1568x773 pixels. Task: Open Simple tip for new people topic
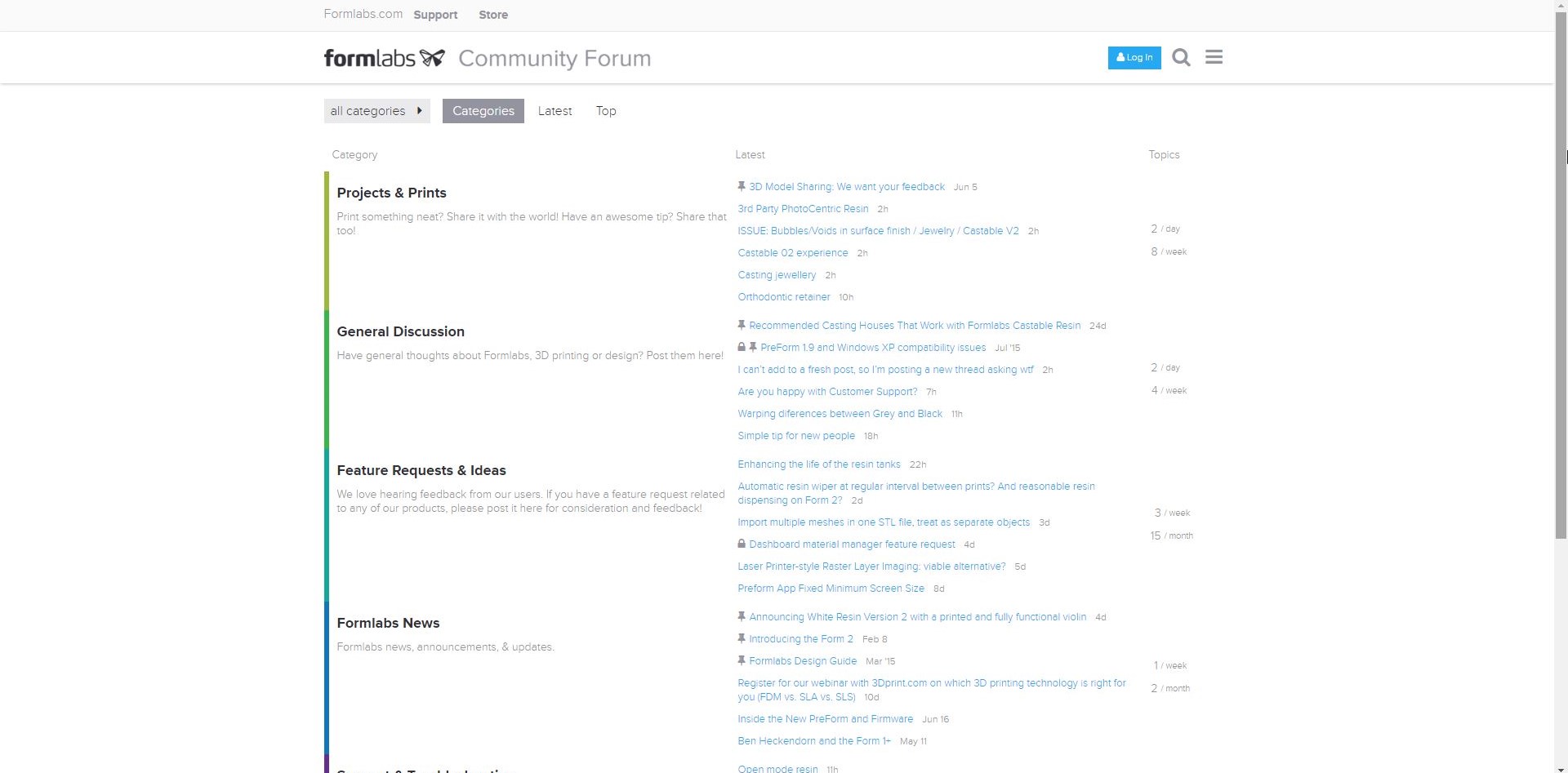pos(796,436)
